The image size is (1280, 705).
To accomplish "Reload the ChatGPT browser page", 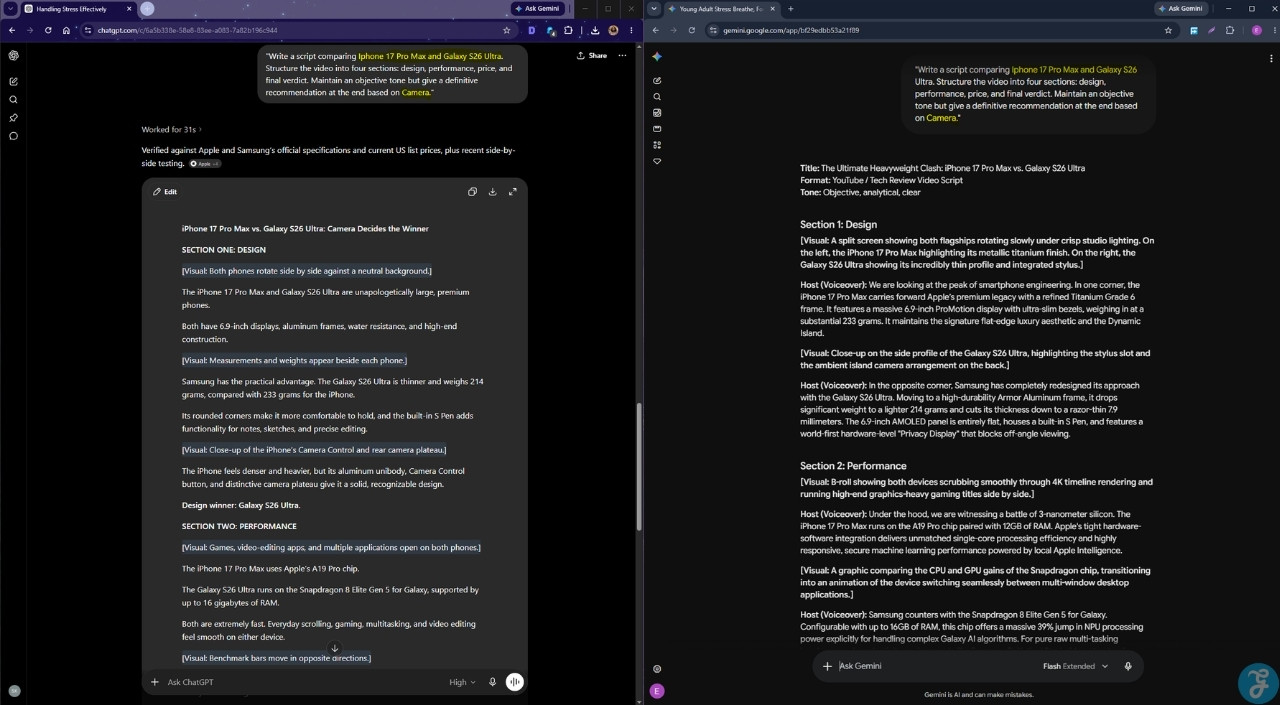I will click(x=48, y=30).
